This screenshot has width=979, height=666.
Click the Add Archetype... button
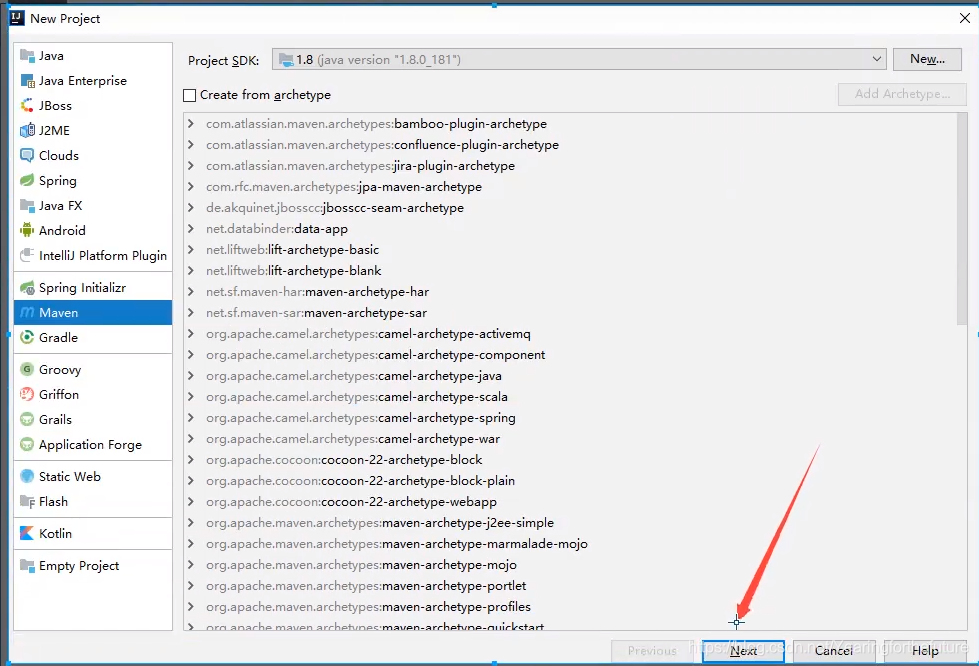click(x=902, y=94)
